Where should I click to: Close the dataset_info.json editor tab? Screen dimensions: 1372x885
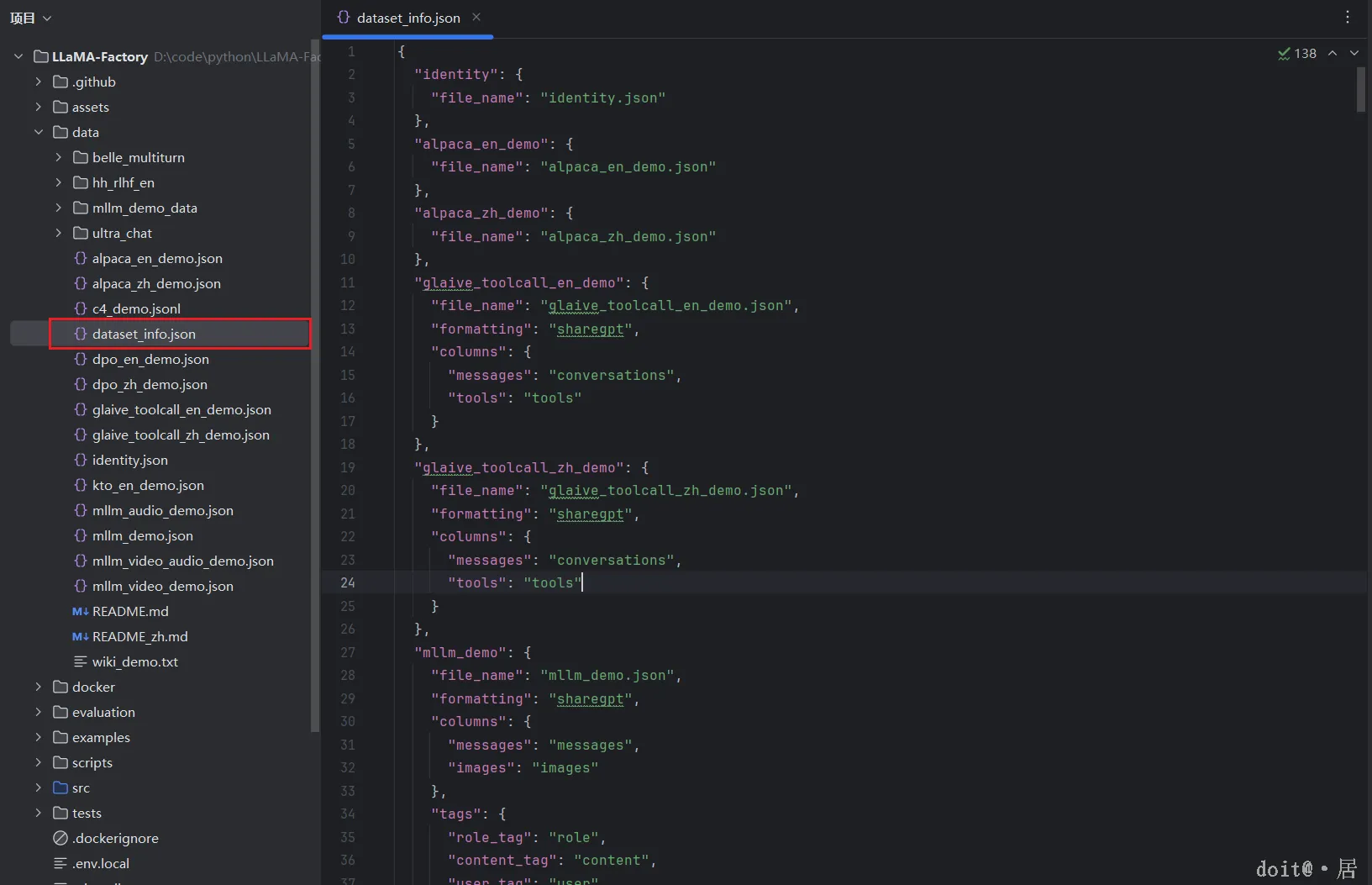point(476,18)
